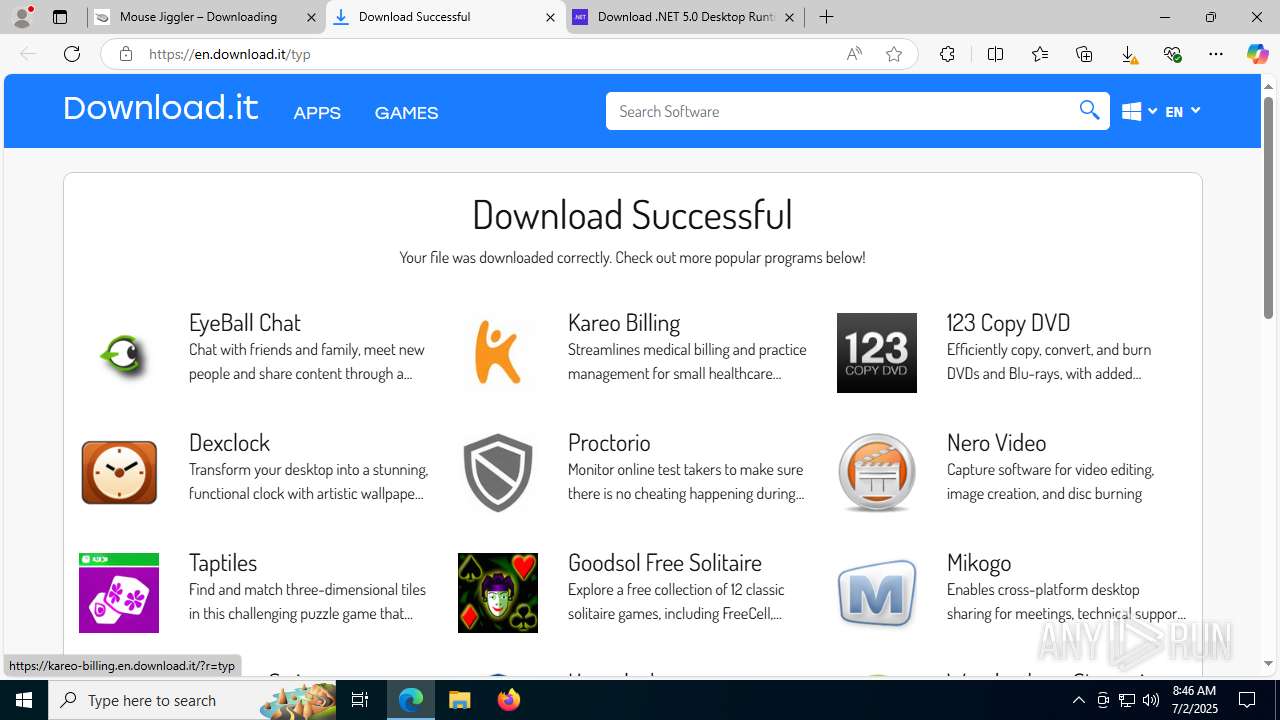Show hidden system tray icons
1280x720 pixels.
[x=1078, y=700]
